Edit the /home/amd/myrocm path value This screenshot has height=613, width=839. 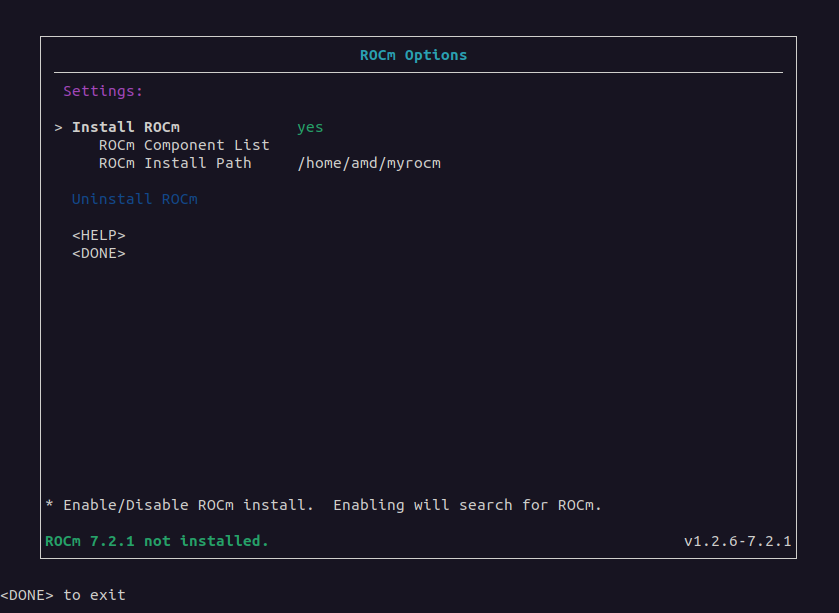[368, 163]
